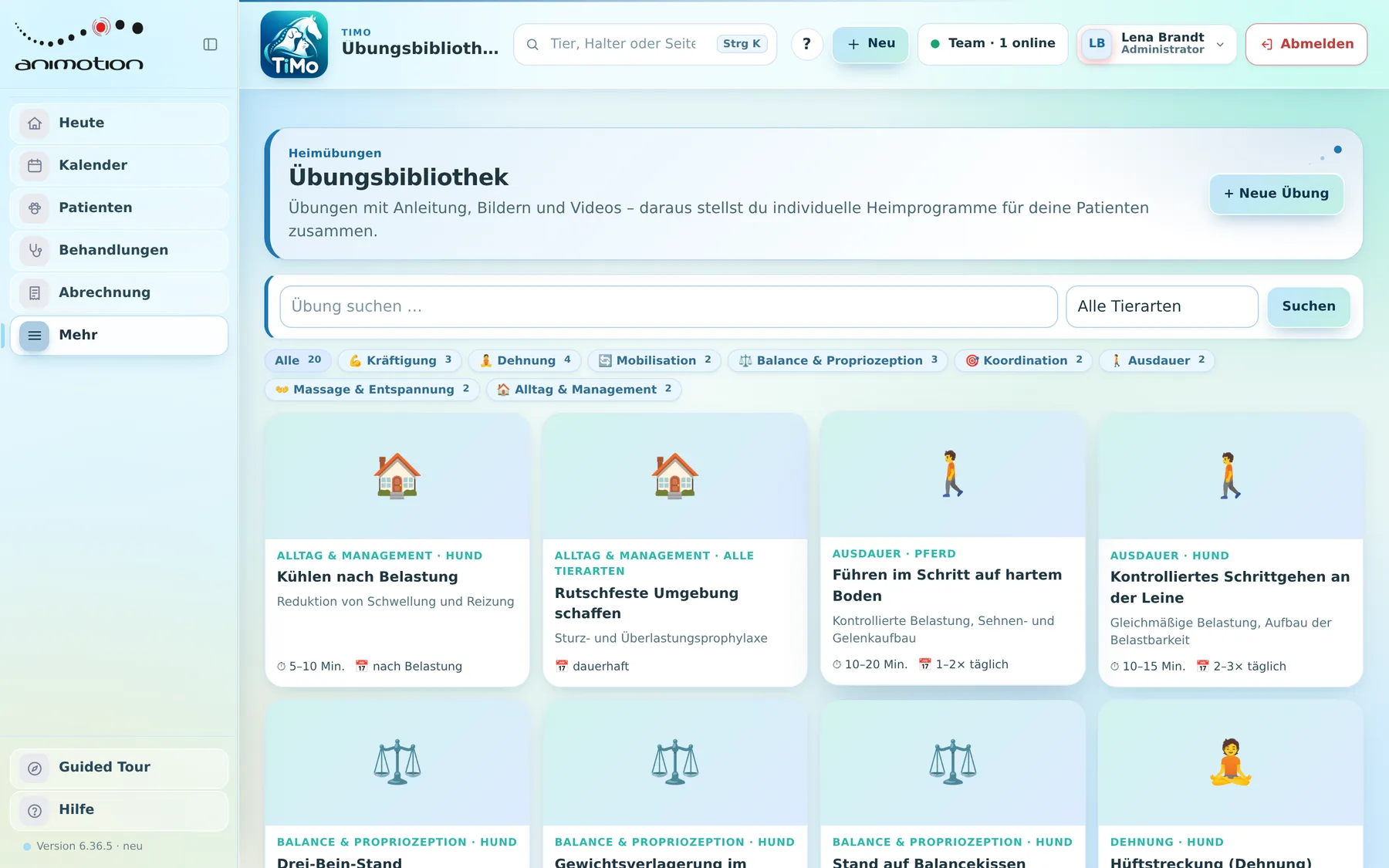Filter by Alltag & Management
This screenshot has width=1389, height=868.
point(583,390)
